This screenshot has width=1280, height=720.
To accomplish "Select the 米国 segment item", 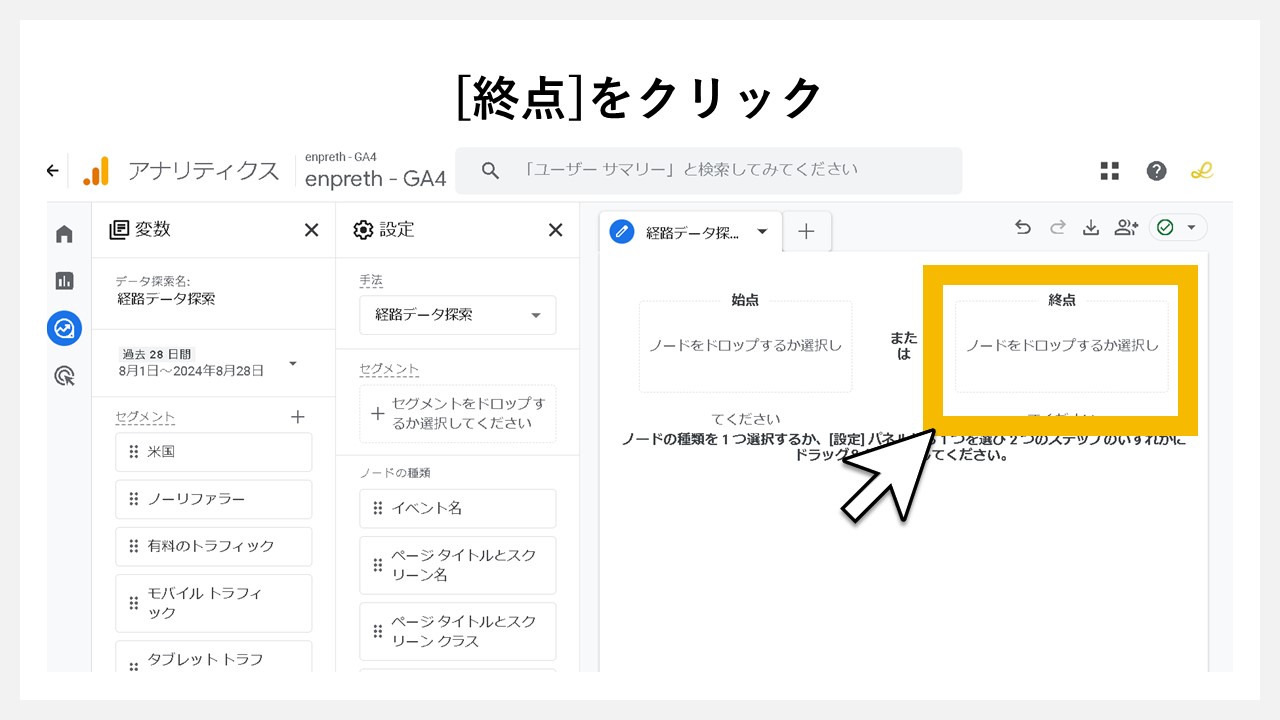I will 213,452.
